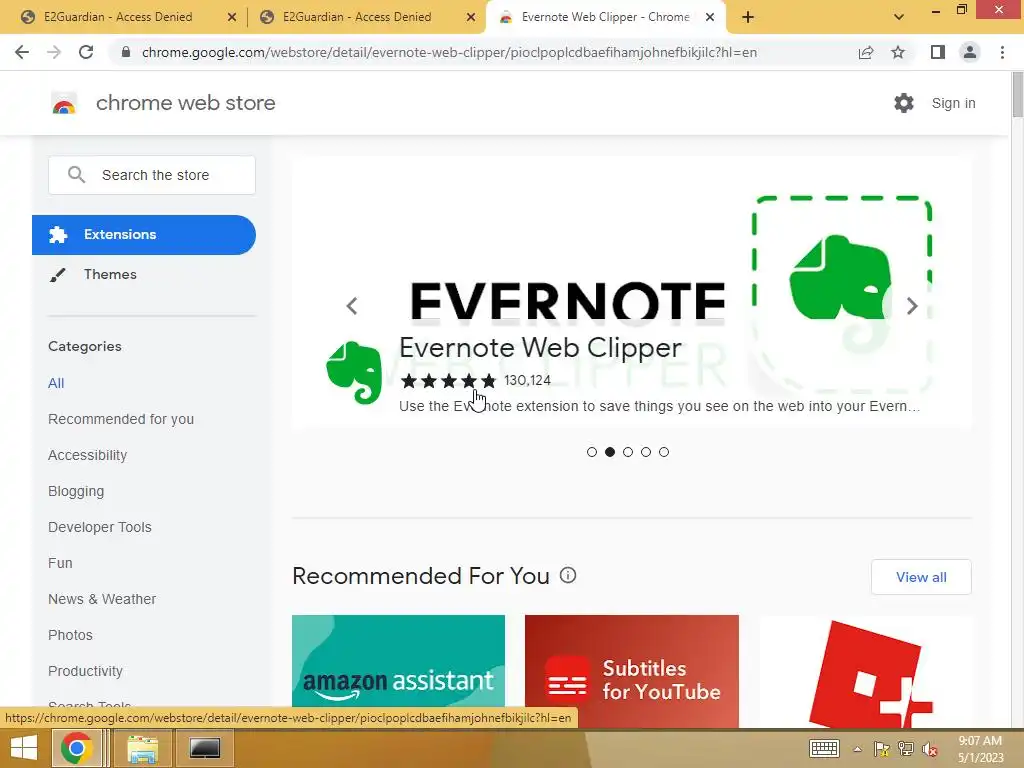Open the Themes section

pyautogui.click(x=110, y=274)
